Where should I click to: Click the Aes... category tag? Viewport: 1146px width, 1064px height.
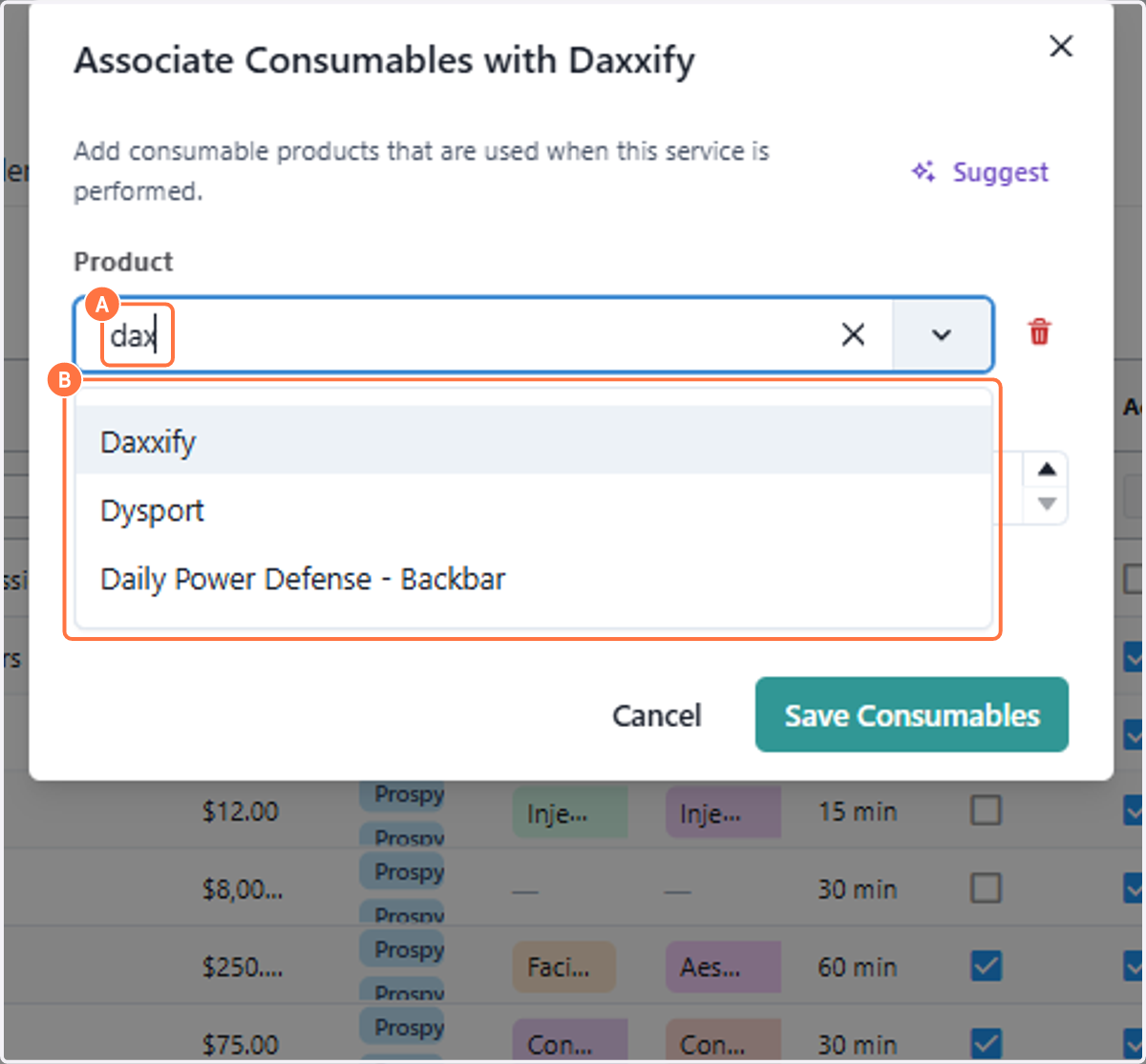pyautogui.click(x=723, y=968)
